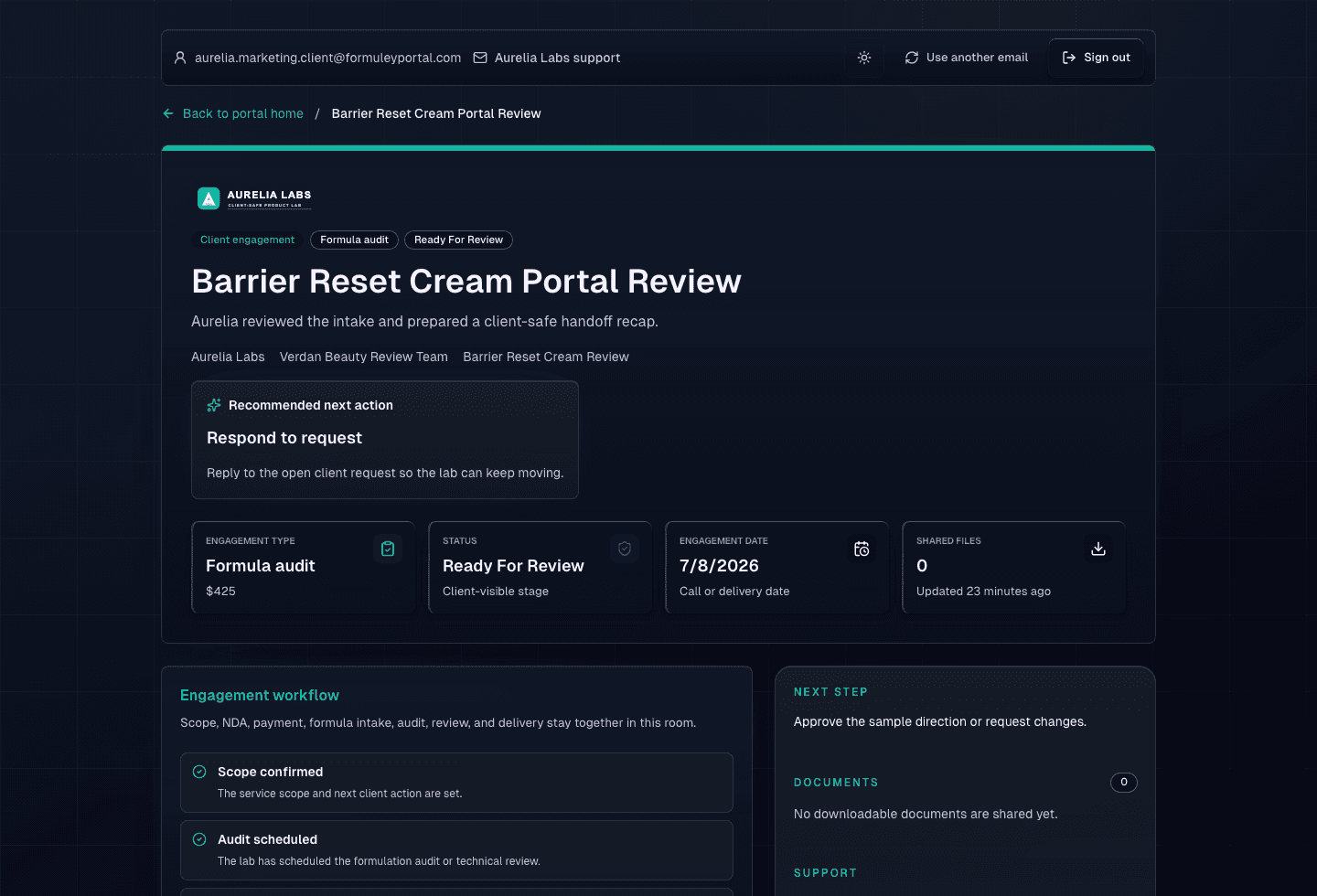Click the Barrier Reset Cream Review label
1317x896 pixels.
(x=546, y=357)
